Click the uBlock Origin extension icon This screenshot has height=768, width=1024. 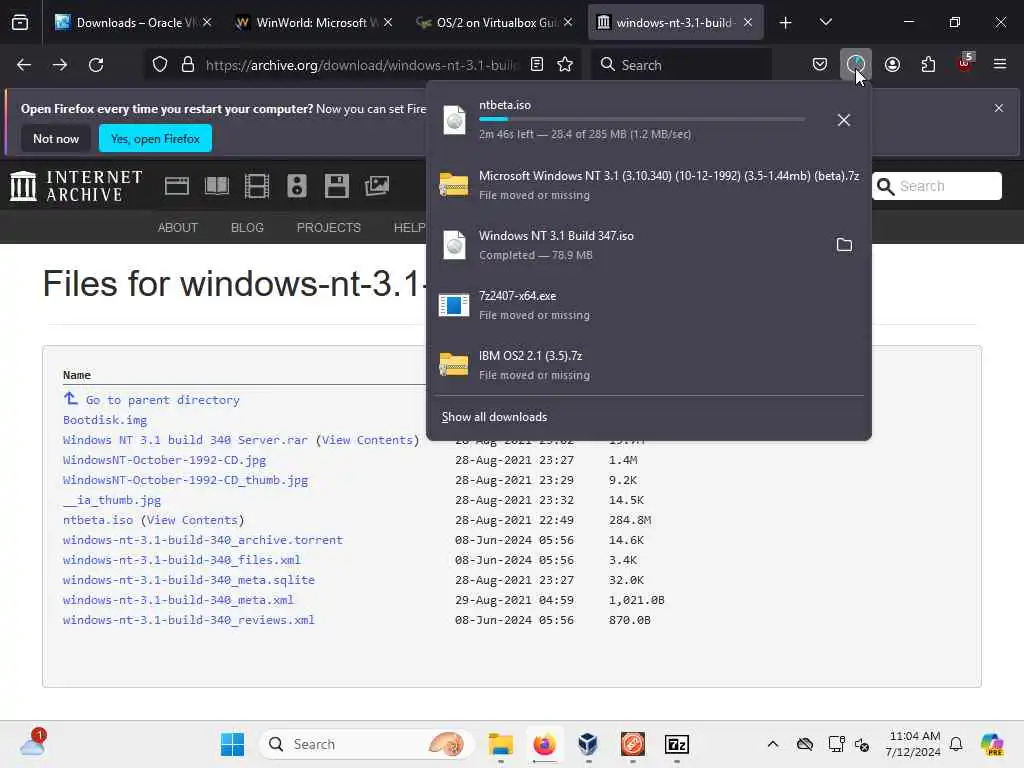point(965,63)
